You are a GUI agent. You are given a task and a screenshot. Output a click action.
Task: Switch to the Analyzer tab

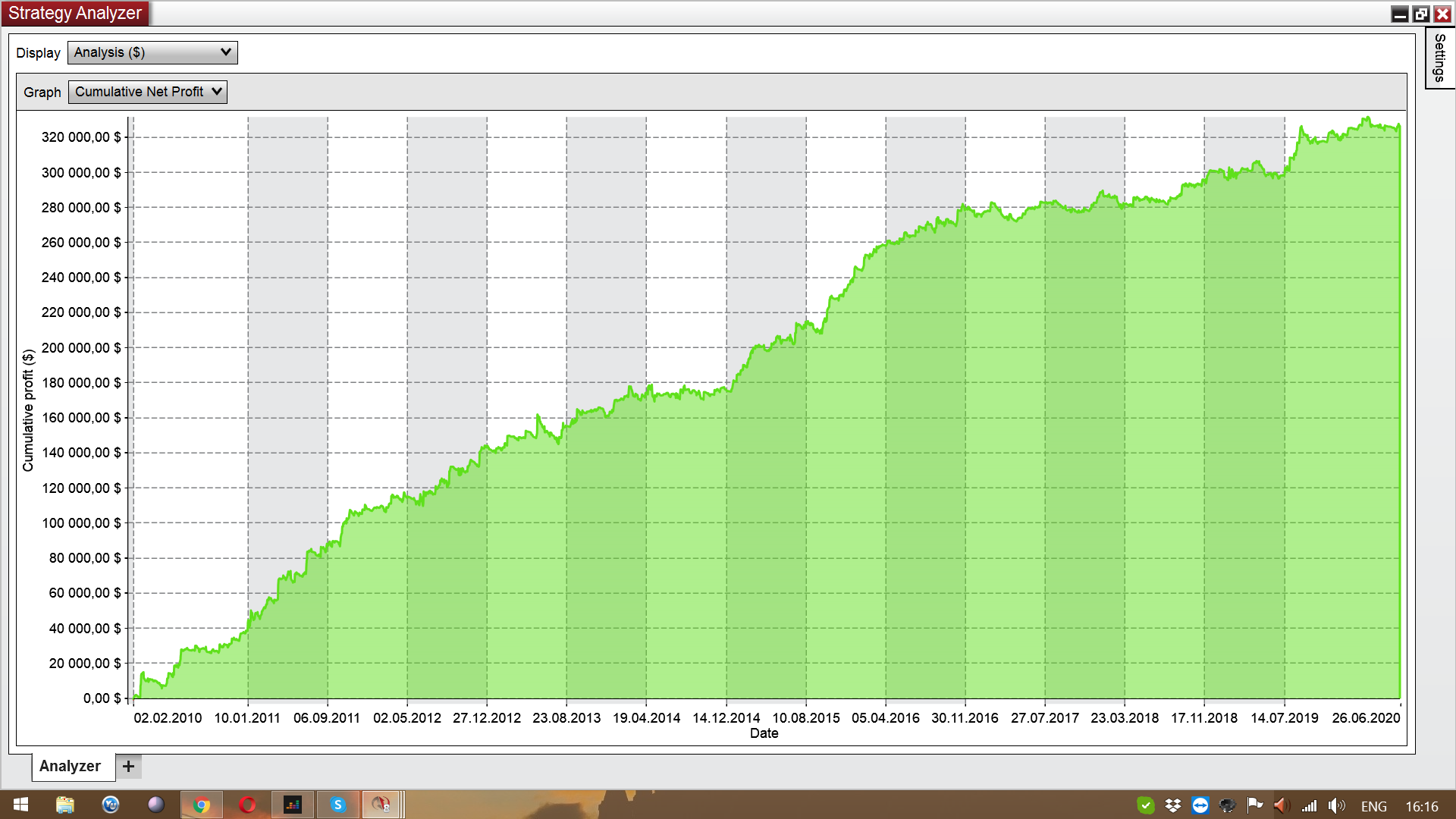(x=71, y=766)
